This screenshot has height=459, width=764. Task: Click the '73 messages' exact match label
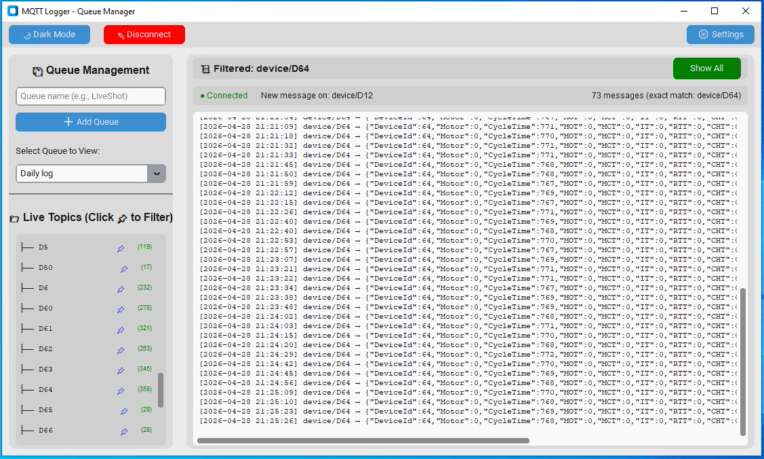point(666,96)
